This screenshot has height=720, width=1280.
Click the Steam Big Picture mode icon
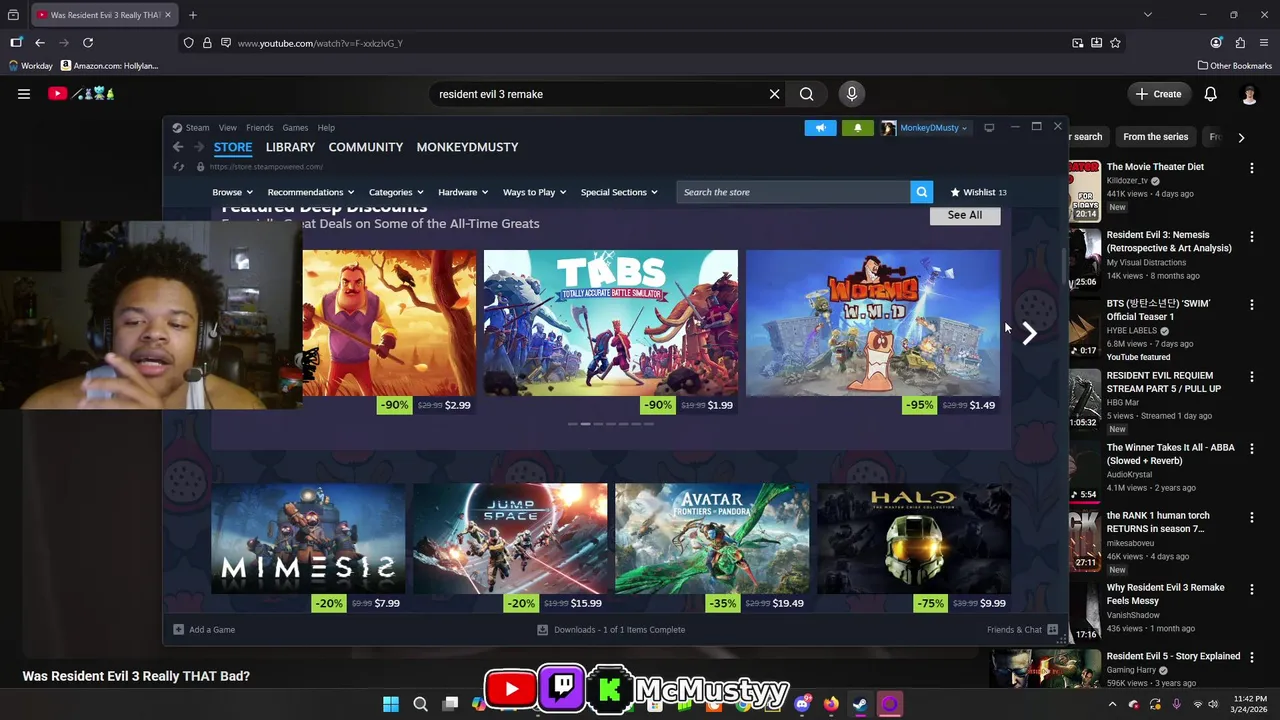(x=989, y=128)
